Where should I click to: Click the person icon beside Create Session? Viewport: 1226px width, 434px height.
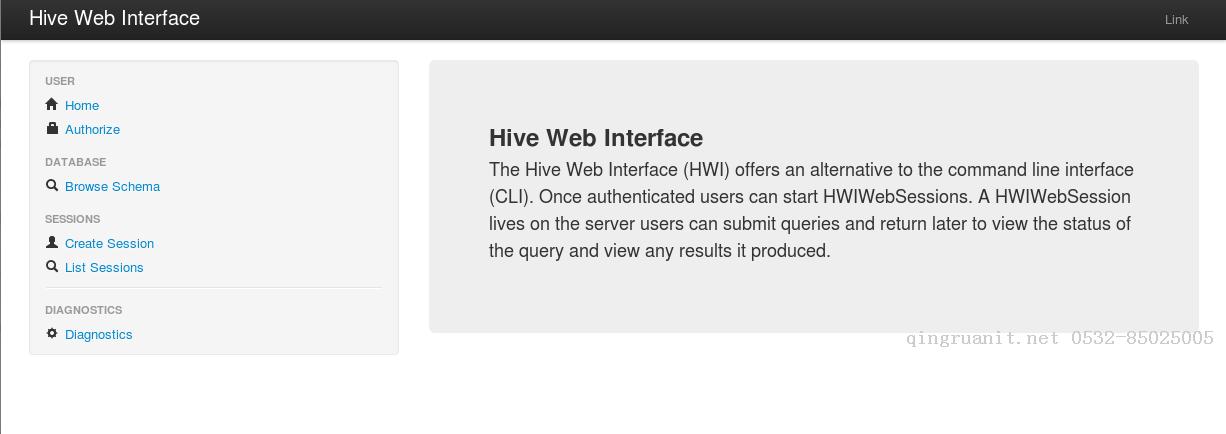[x=52, y=242]
